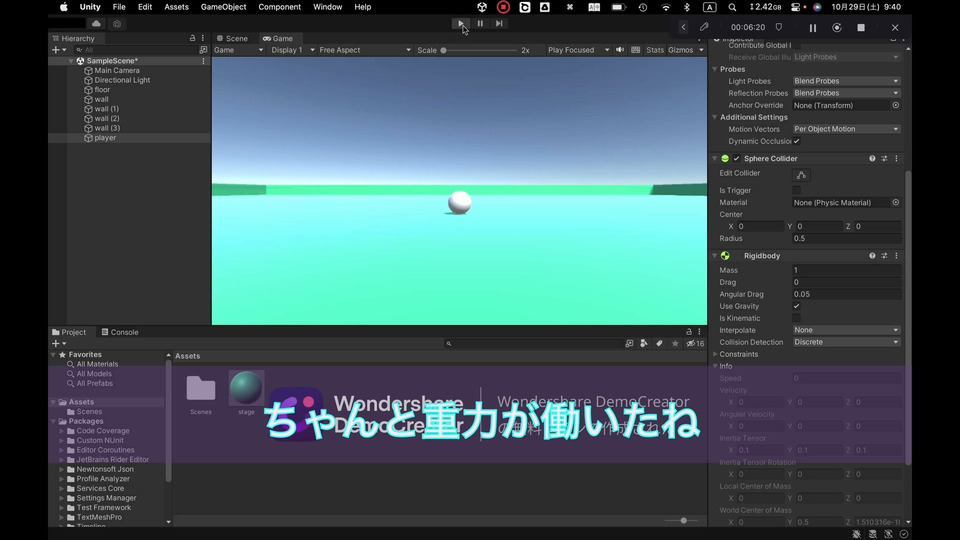Open the Sphere Collider help icon
The image size is (960, 540).
coord(872,158)
